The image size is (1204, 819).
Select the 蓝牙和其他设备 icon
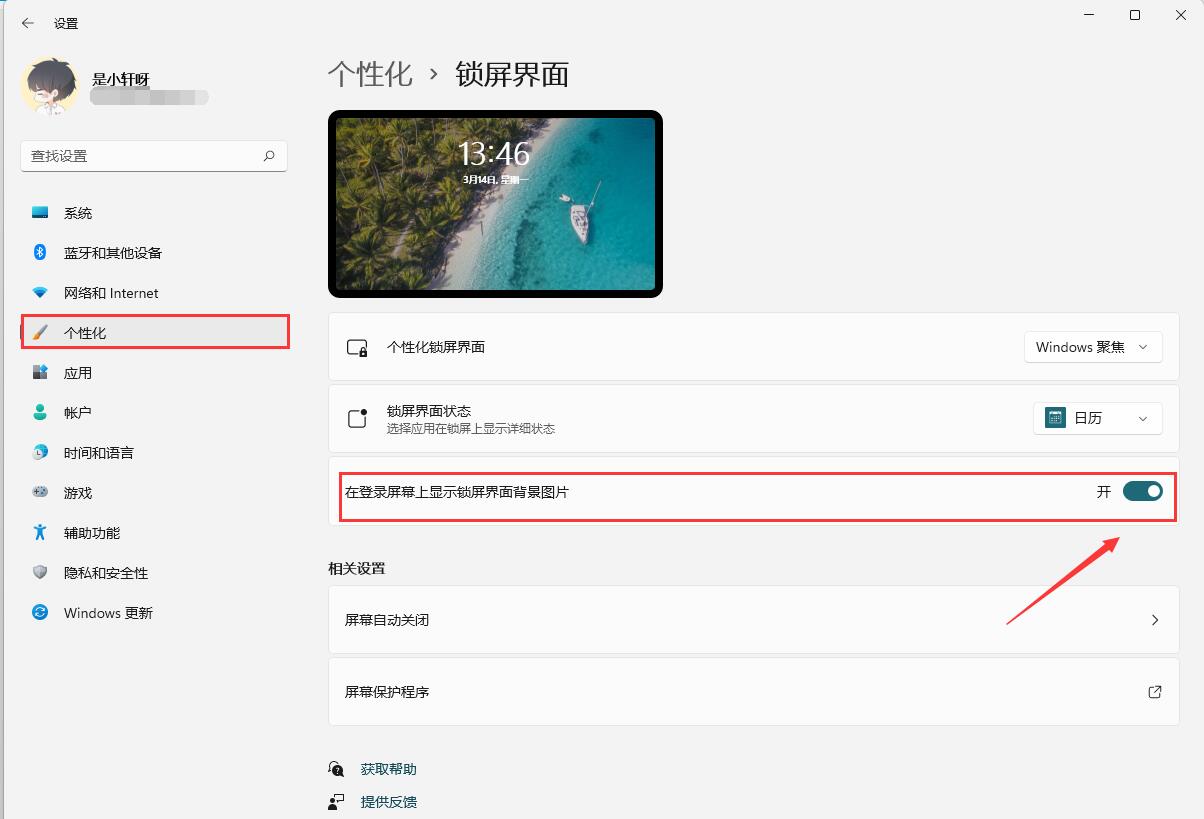[x=40, y=252]
